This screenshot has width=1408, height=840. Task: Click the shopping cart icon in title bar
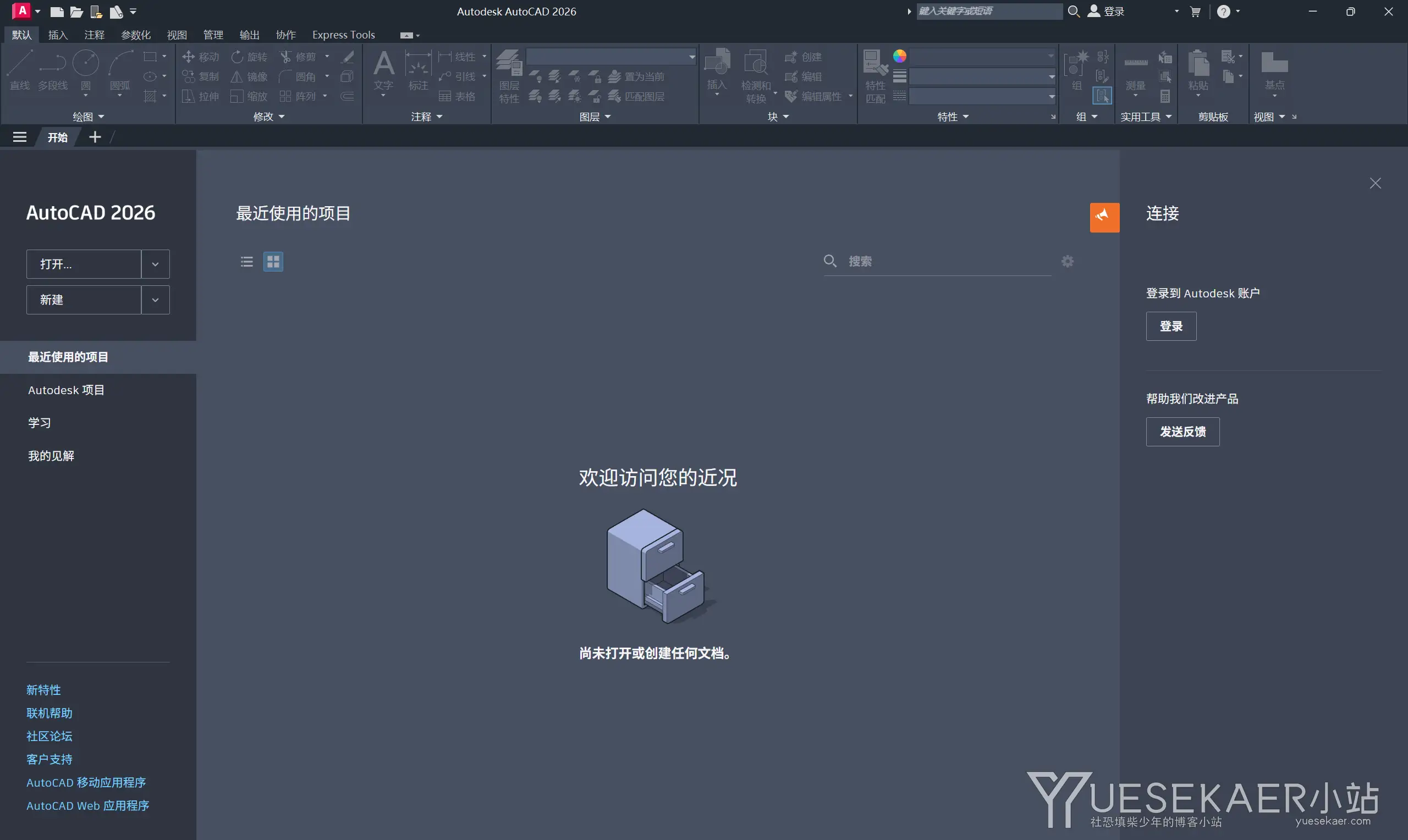pyautogui.click(x=1195, y=12)
